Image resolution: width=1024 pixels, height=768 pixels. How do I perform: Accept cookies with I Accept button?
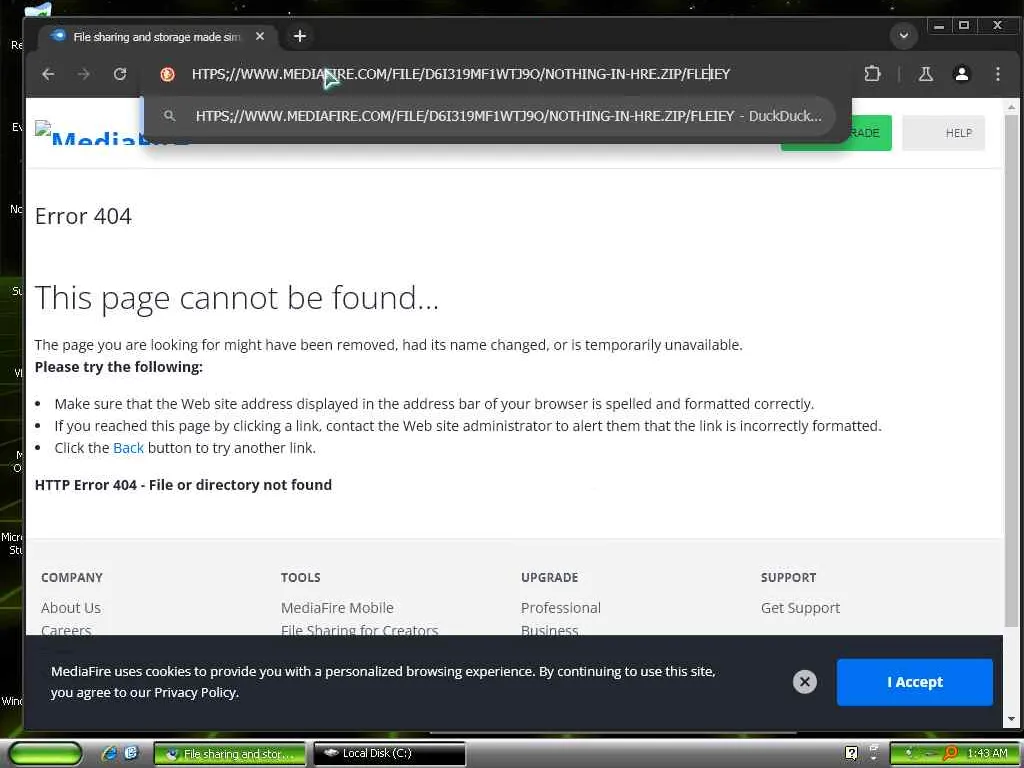pos(914,682)
